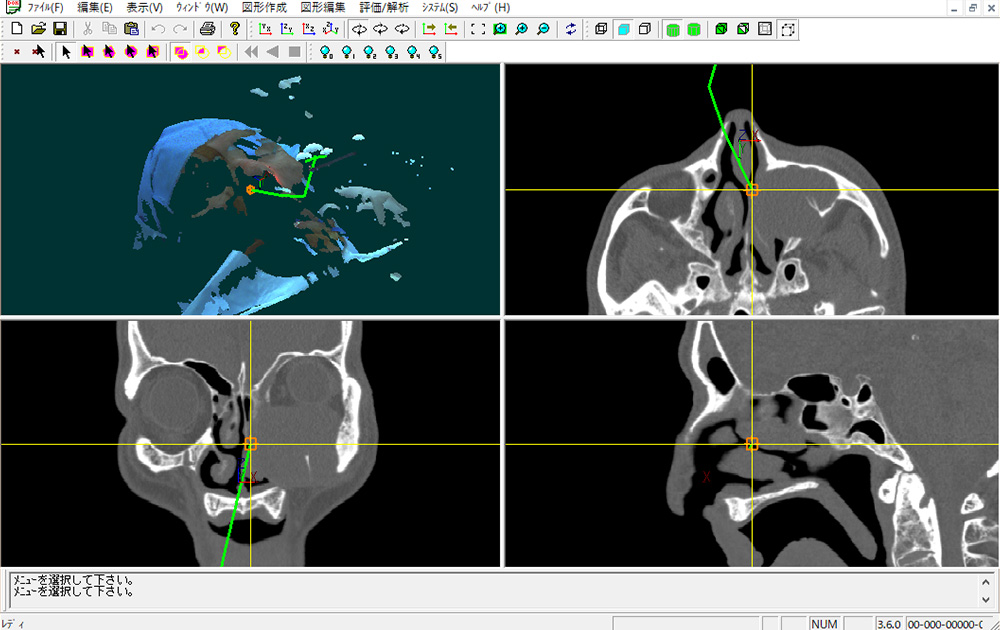This screenshot has height=630, width=1000.
Task: Click the Copy icon
Action: pyautogui.click(x=110, y=29)
